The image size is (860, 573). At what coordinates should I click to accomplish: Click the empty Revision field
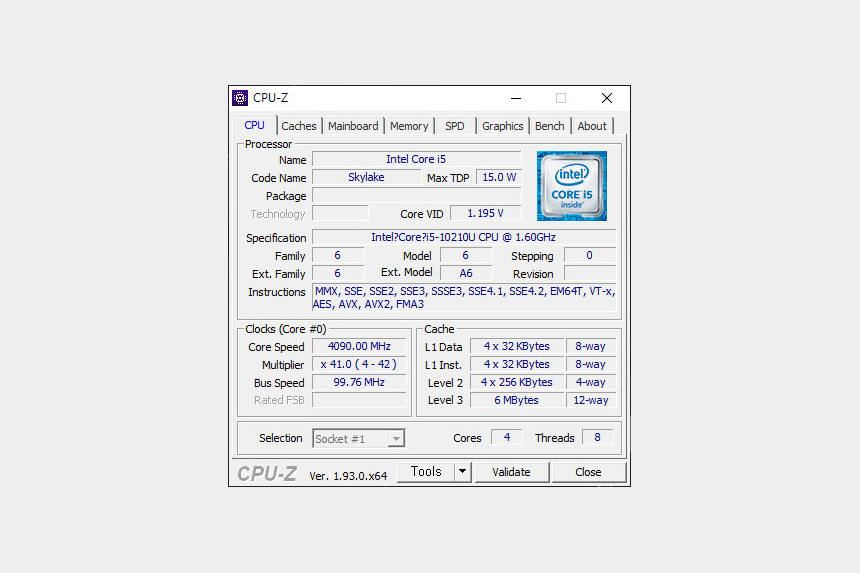[590, 273]
